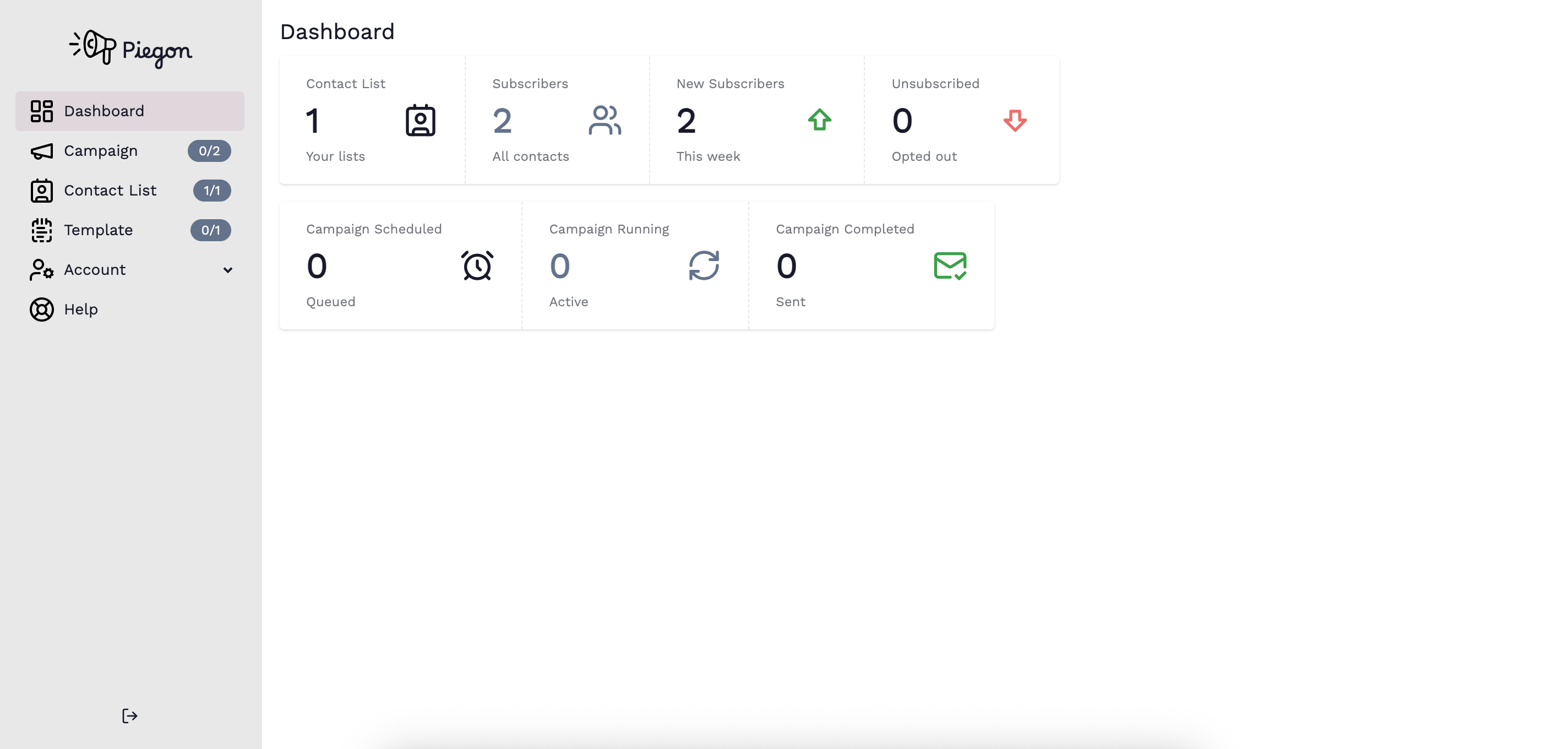The width and height of the screenshot is (1568, 749).
Task: Click the Campaign Completed card title
Action: (845, 230)
